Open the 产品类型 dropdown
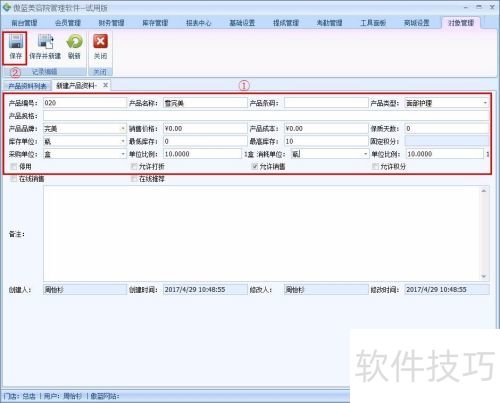Screen dimensions: 500x403 tap(485, 103)
